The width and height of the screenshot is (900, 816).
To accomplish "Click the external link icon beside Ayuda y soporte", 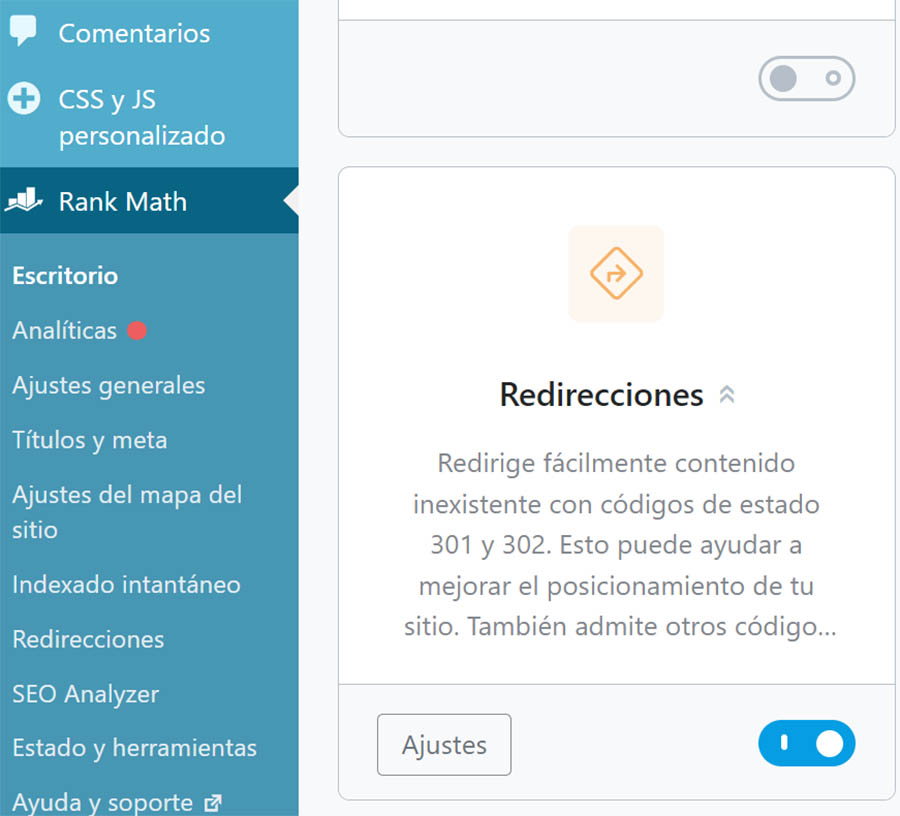I will [x=213, y=802].
